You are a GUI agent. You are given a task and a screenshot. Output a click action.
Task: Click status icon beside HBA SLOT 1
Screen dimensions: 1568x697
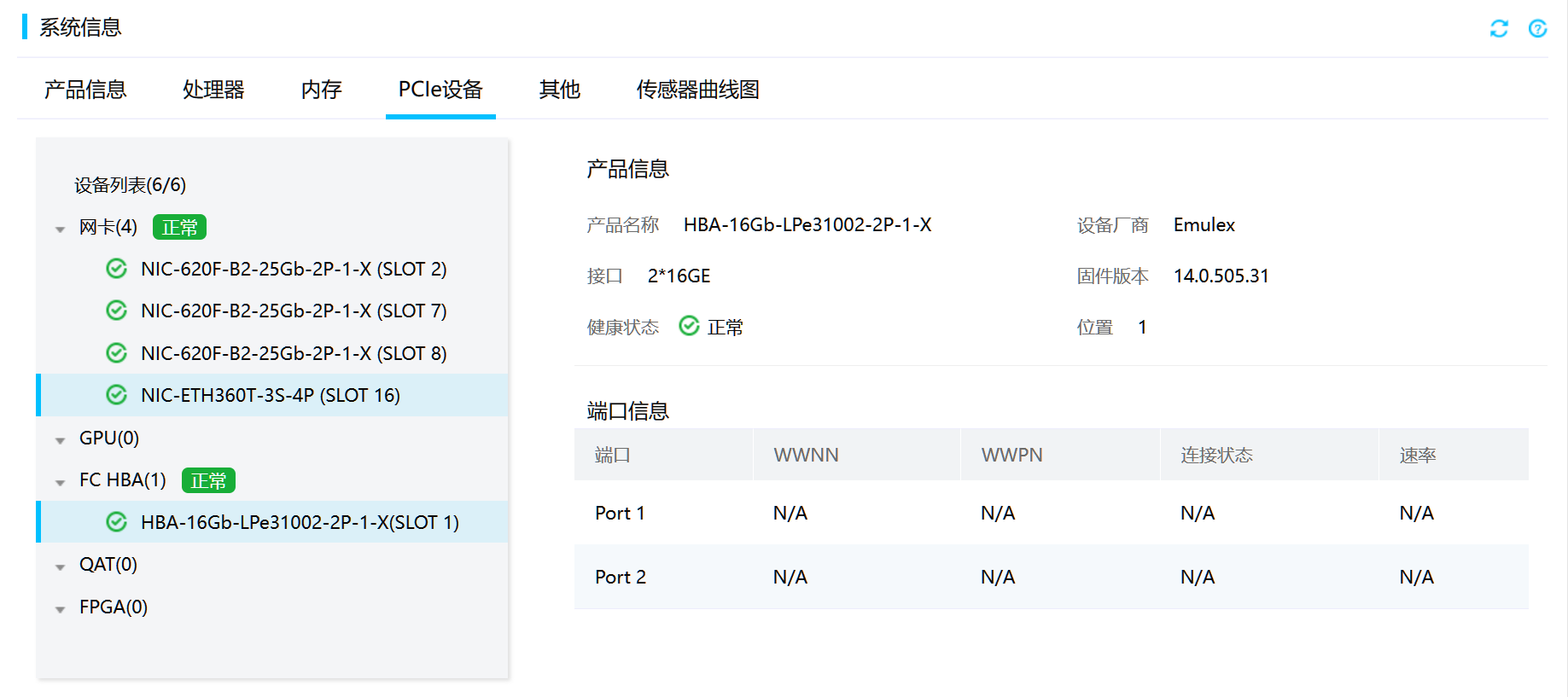(x=116, y=522)
